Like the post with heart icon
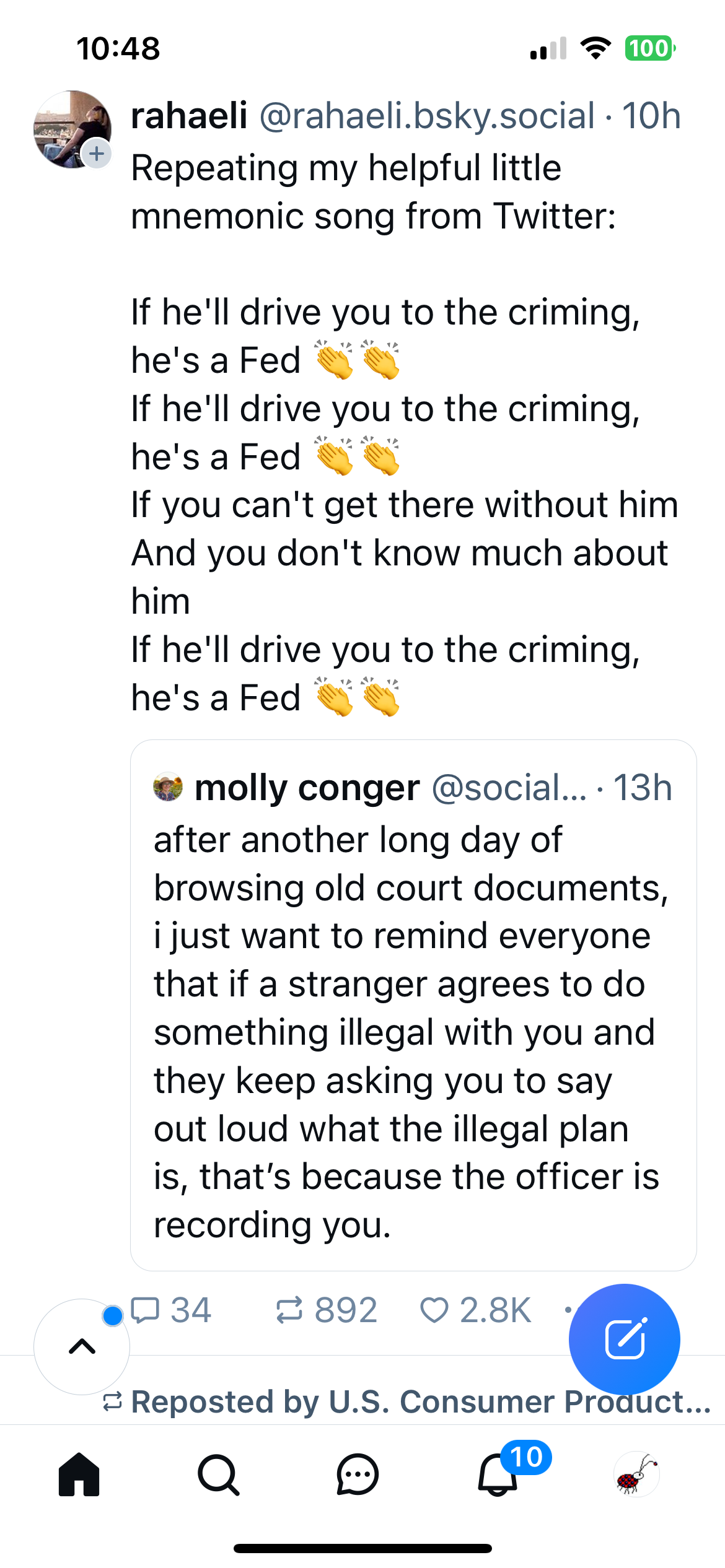This screenshot has height=1568, width=725. pos(434,1310)
